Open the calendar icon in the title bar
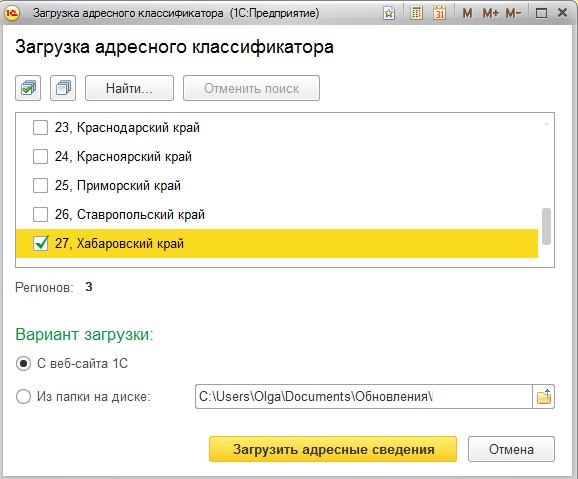The height and width of the screenshot is (479, 578). coord(439,13)
